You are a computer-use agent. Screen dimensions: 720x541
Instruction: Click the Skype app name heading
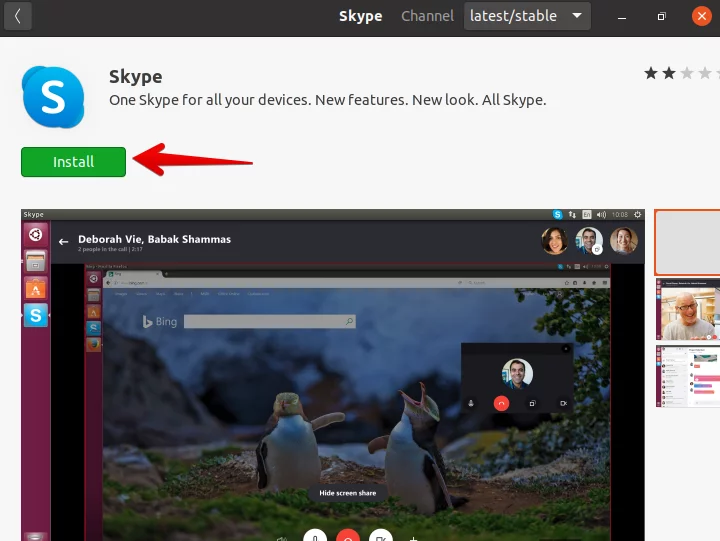(x=135, y=77)
